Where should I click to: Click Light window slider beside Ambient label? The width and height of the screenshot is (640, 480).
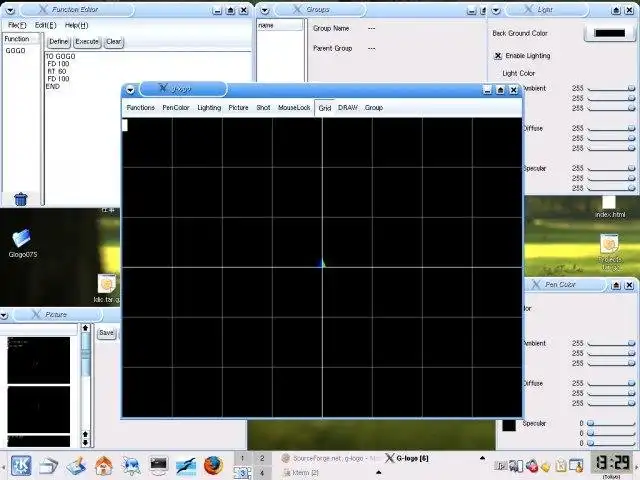pyautogui.click(x=611, y=89)
